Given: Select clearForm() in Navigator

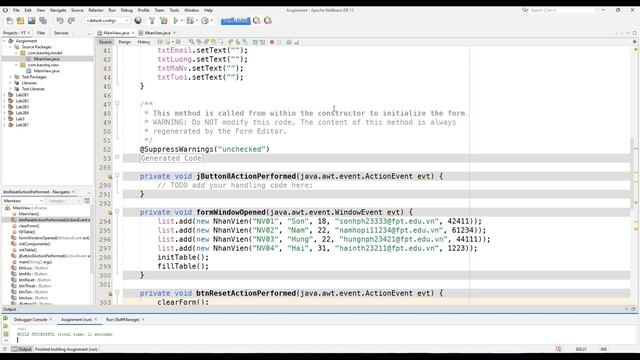Looking at the screenshot, I should click(x=29, y=226).
